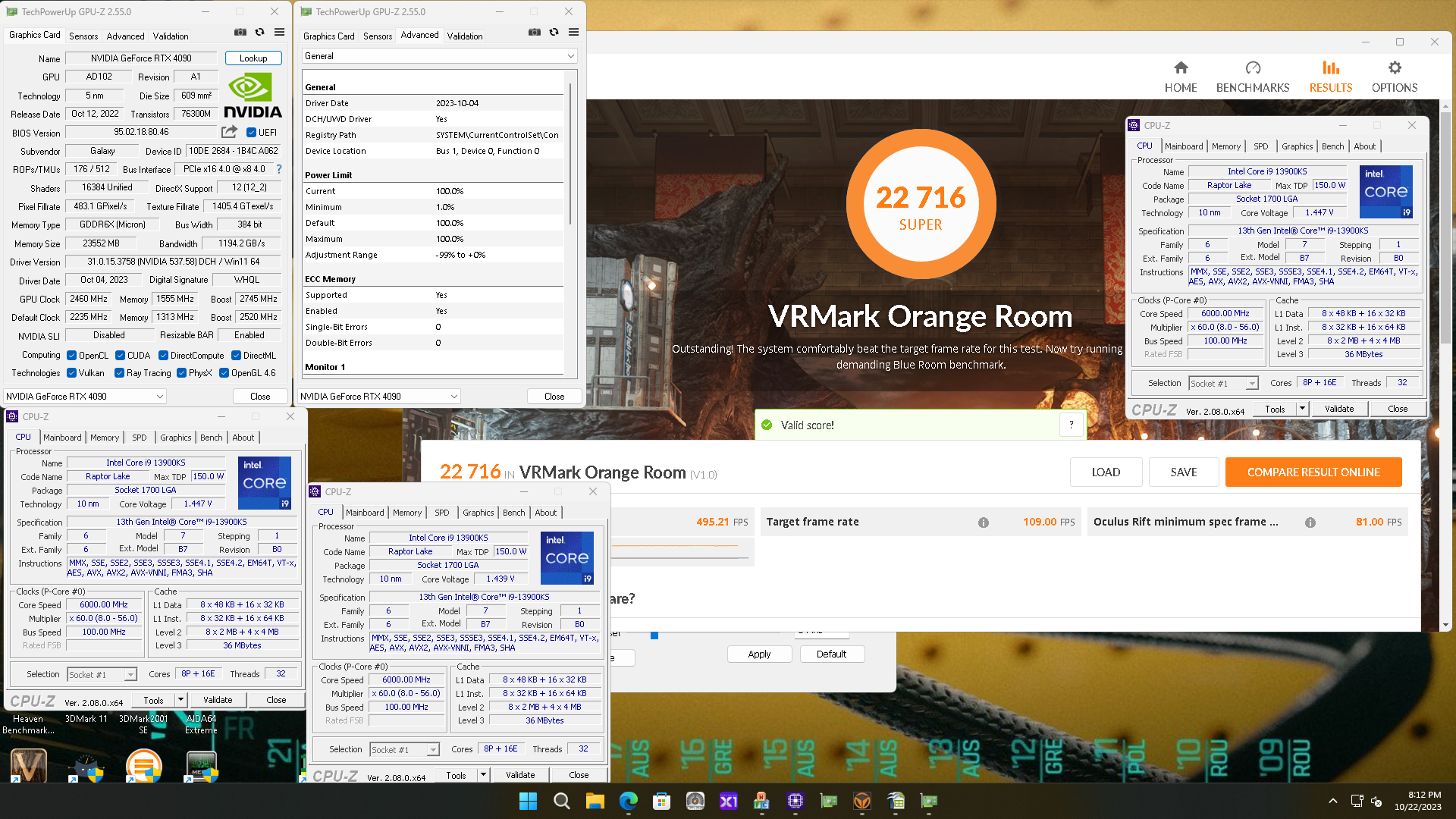
Task: Open Socket #1 selection in middle CPU-Z
Action: (x=404, y=749)
